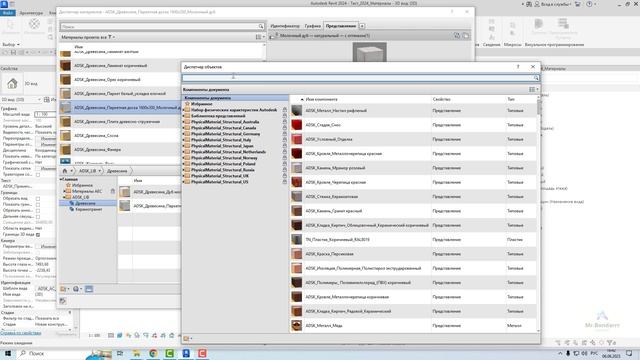640x360 pixels.
Task: Switch to Идентификатор tab in Material Browser
Action: (285, 26)
